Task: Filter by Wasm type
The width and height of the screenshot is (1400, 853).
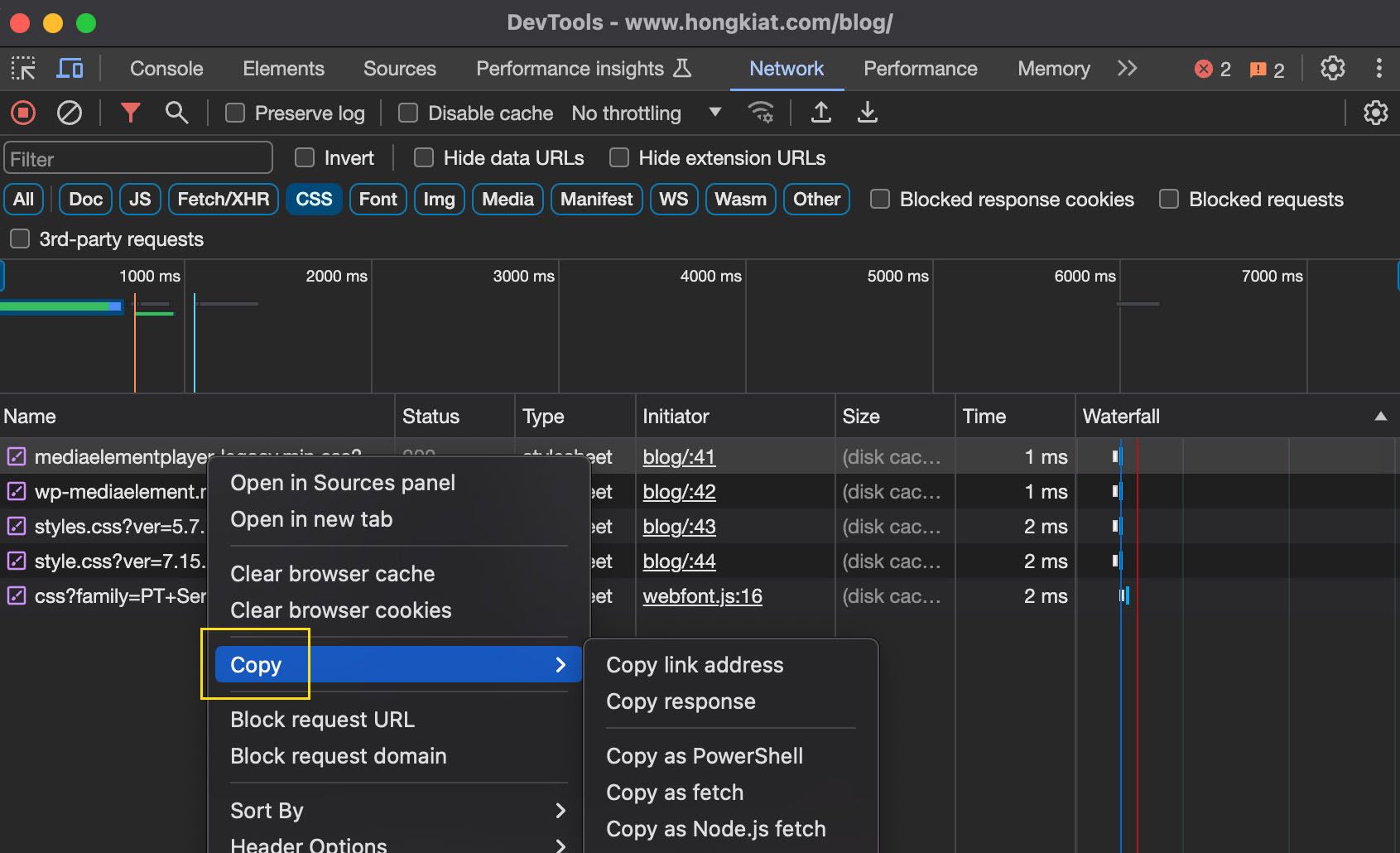Action: pos(740,199)
